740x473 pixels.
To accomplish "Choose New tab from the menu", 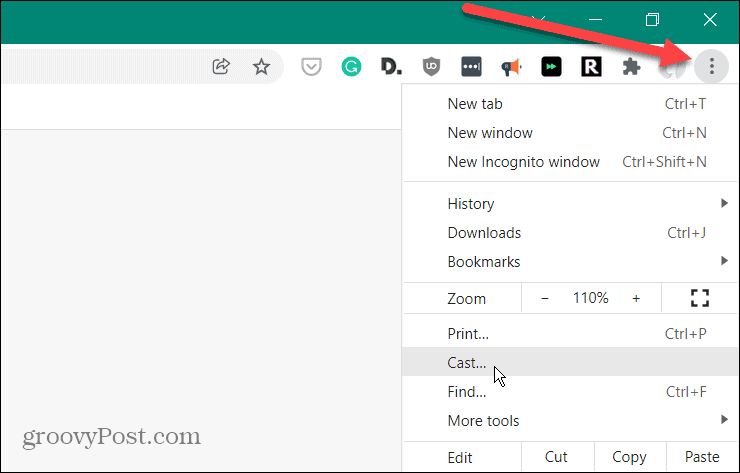I will pyautogui.click(x=570, y=104).
